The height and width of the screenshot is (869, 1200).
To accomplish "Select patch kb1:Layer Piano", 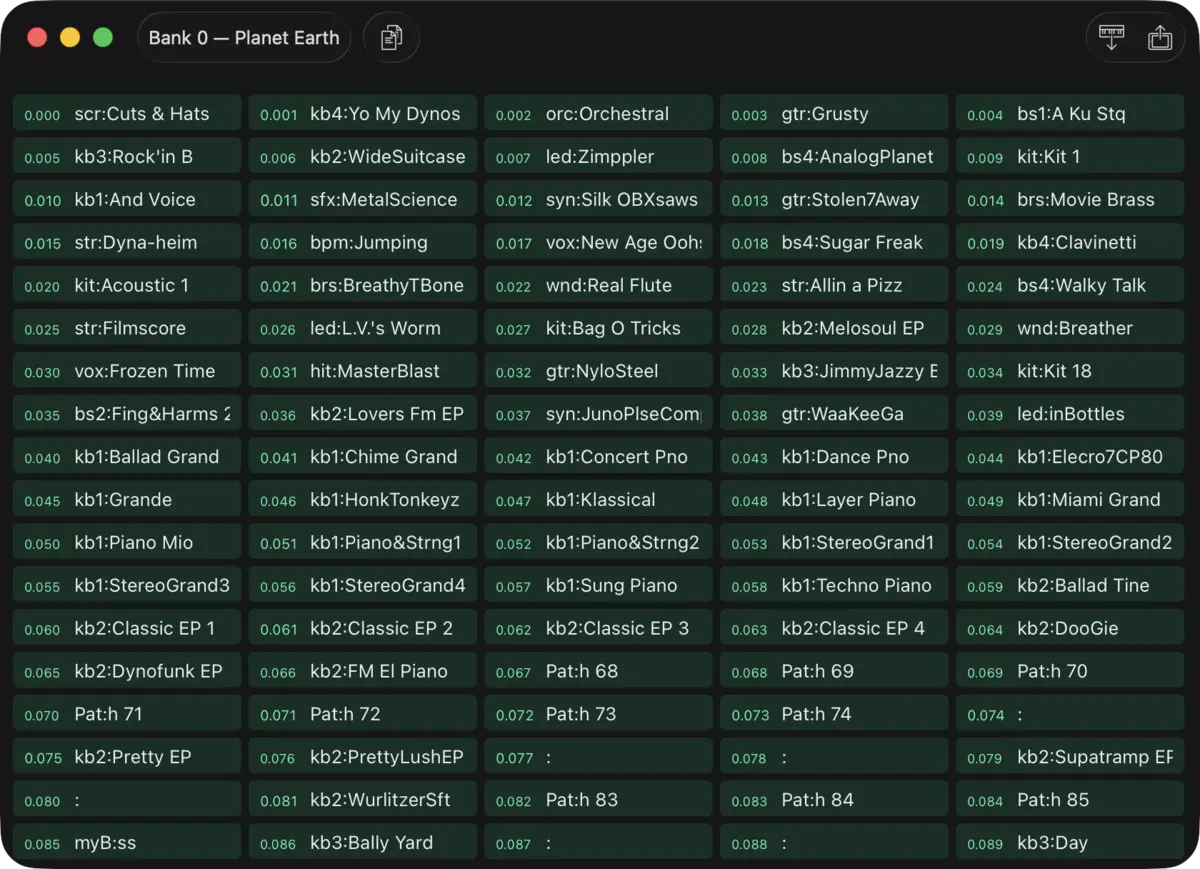I will (x=835, y=500).
